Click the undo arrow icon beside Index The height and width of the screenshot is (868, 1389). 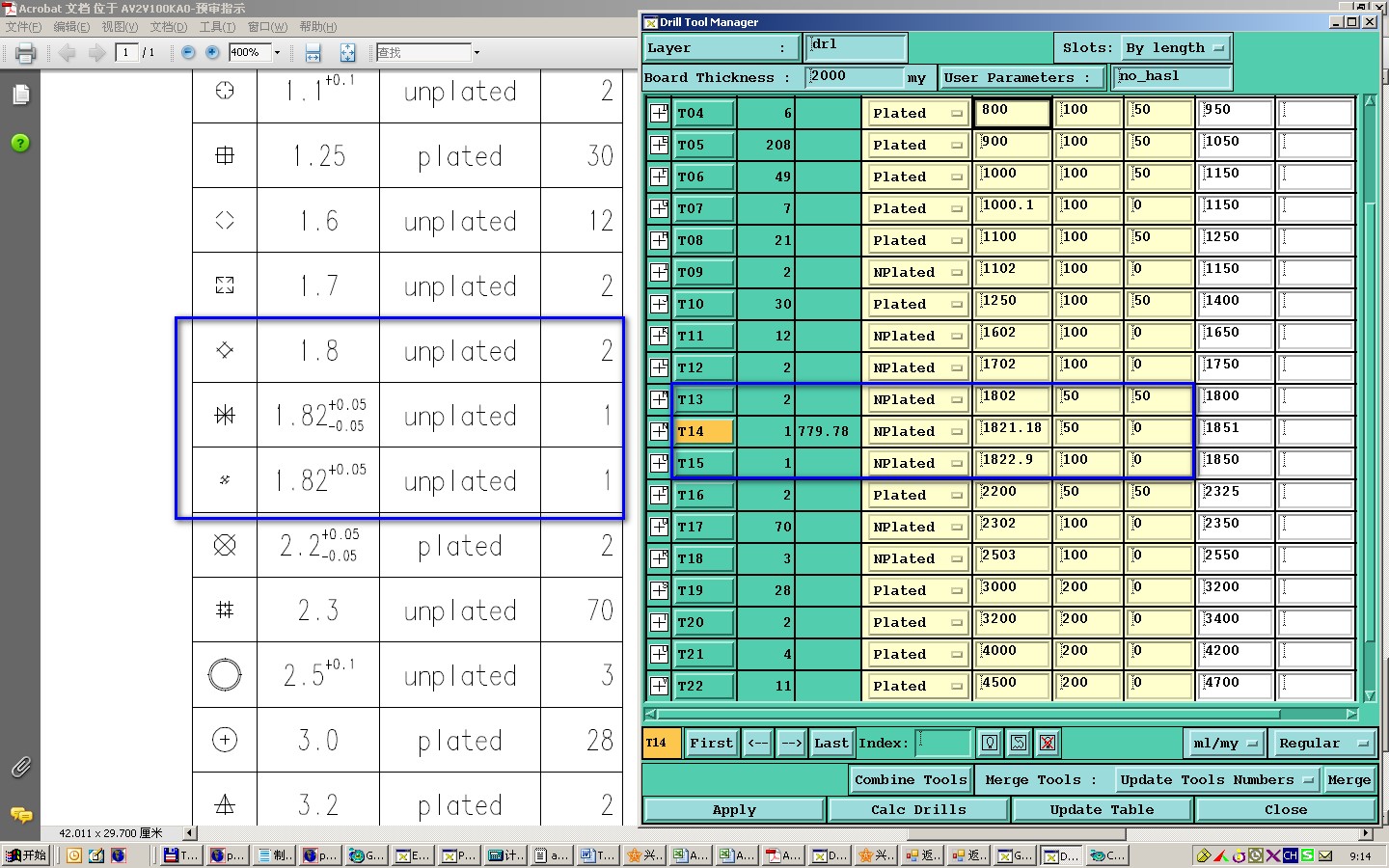(x=1019, y=743)
